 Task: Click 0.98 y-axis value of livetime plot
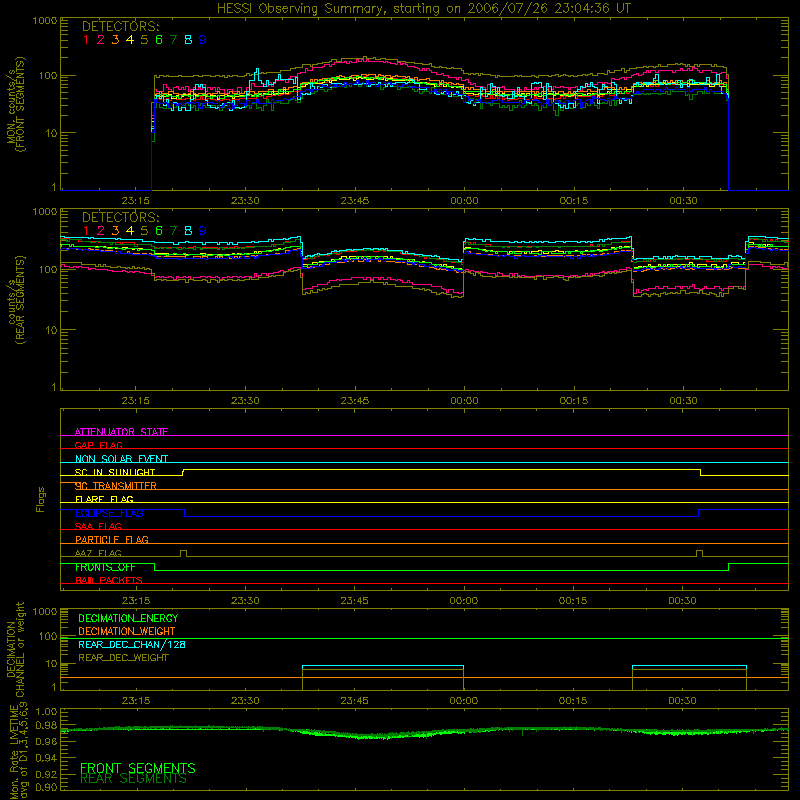(47, 725)
